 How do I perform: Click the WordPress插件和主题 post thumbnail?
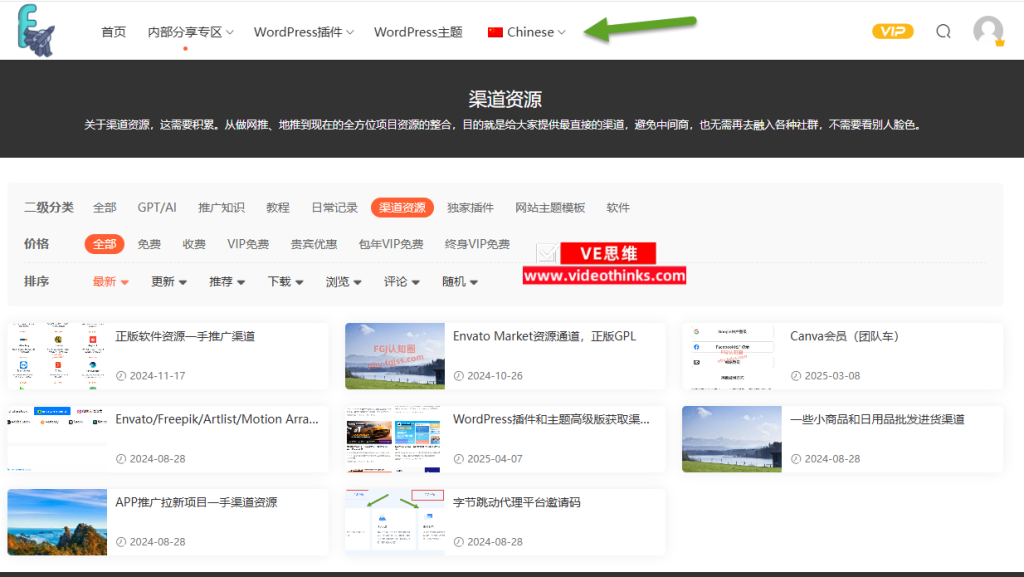click(x=394, y=439)
